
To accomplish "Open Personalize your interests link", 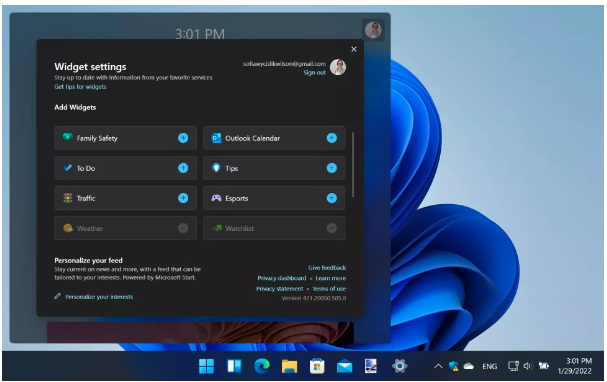I will pos(99,297).
